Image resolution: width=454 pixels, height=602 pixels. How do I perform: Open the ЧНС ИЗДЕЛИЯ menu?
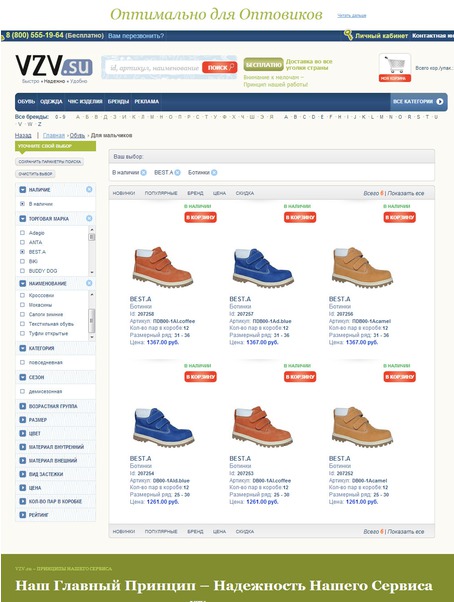click(x=85, y=102)
